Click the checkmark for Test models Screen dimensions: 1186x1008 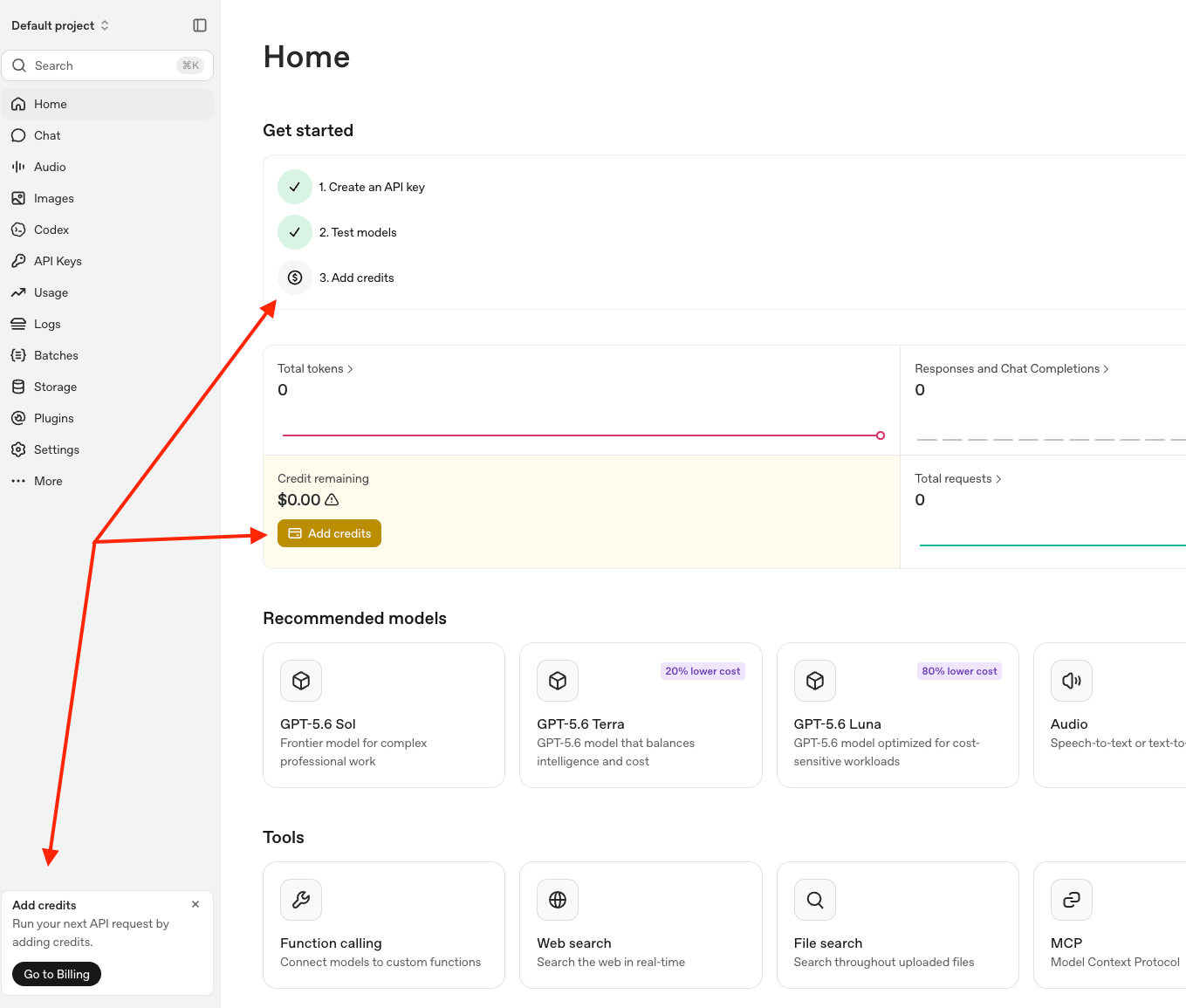point(295,232)
